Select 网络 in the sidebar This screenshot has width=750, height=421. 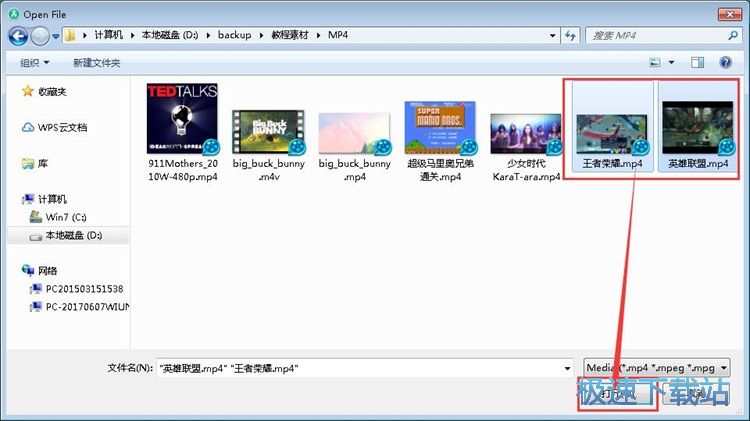click(48, 271)
